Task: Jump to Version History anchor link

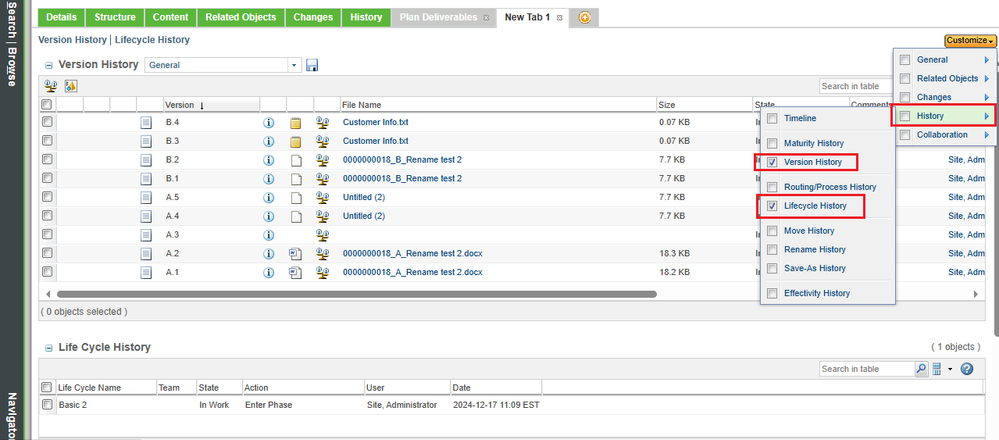Action: [x=72, y=39]
